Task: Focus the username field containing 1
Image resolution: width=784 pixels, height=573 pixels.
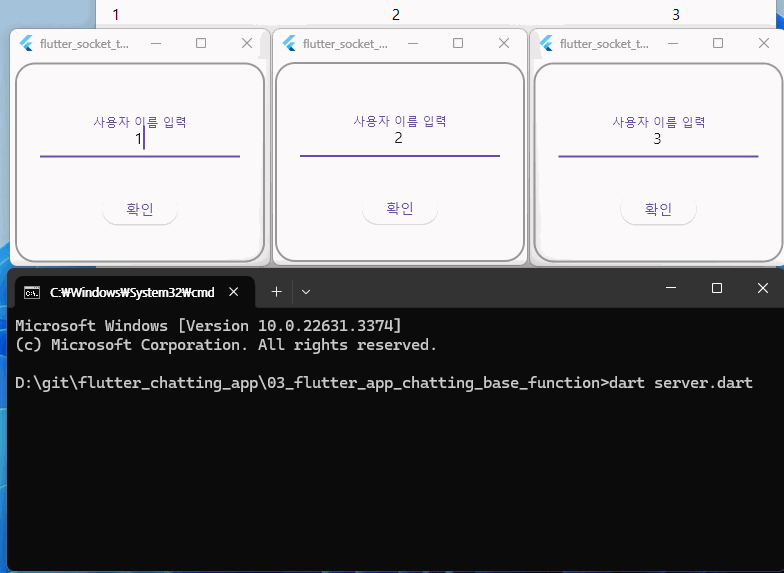Action: (x=140, y=138)
